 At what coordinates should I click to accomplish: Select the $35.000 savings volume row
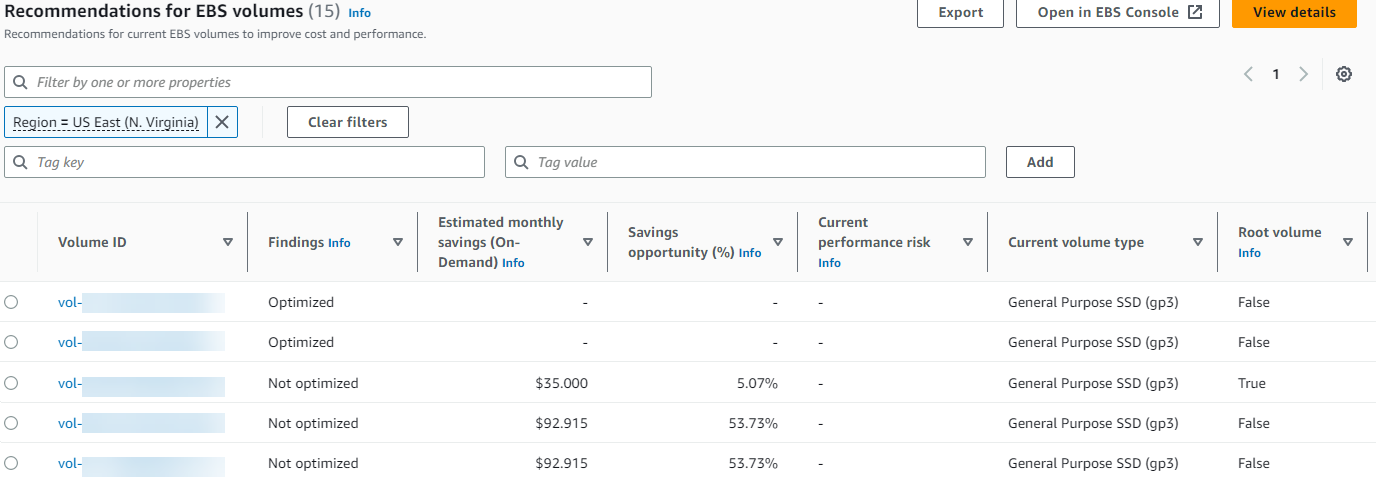point(11,383)
